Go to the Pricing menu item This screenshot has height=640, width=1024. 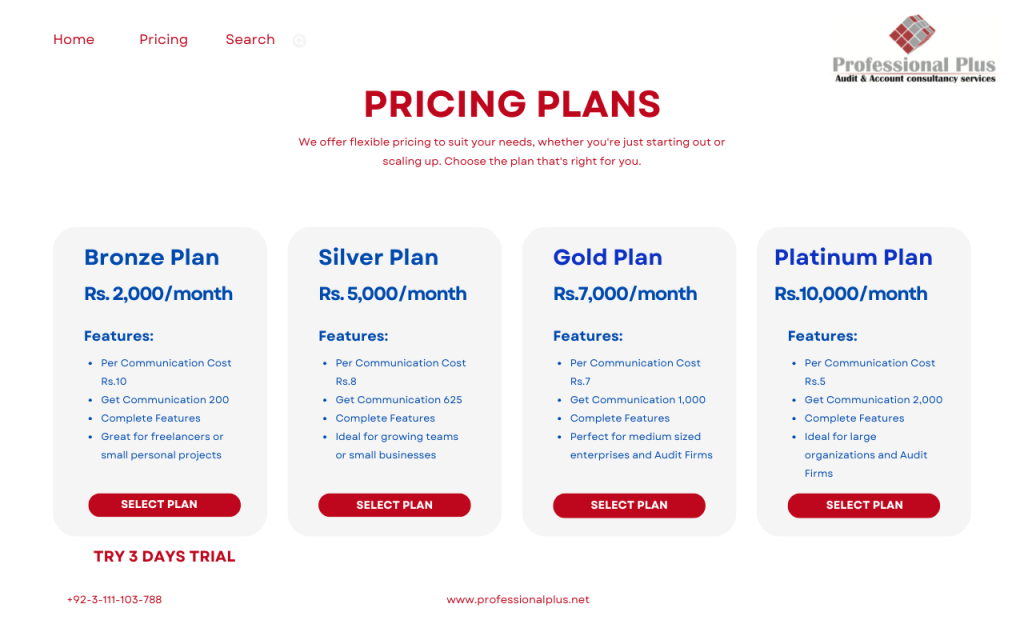tap(163, 40)
